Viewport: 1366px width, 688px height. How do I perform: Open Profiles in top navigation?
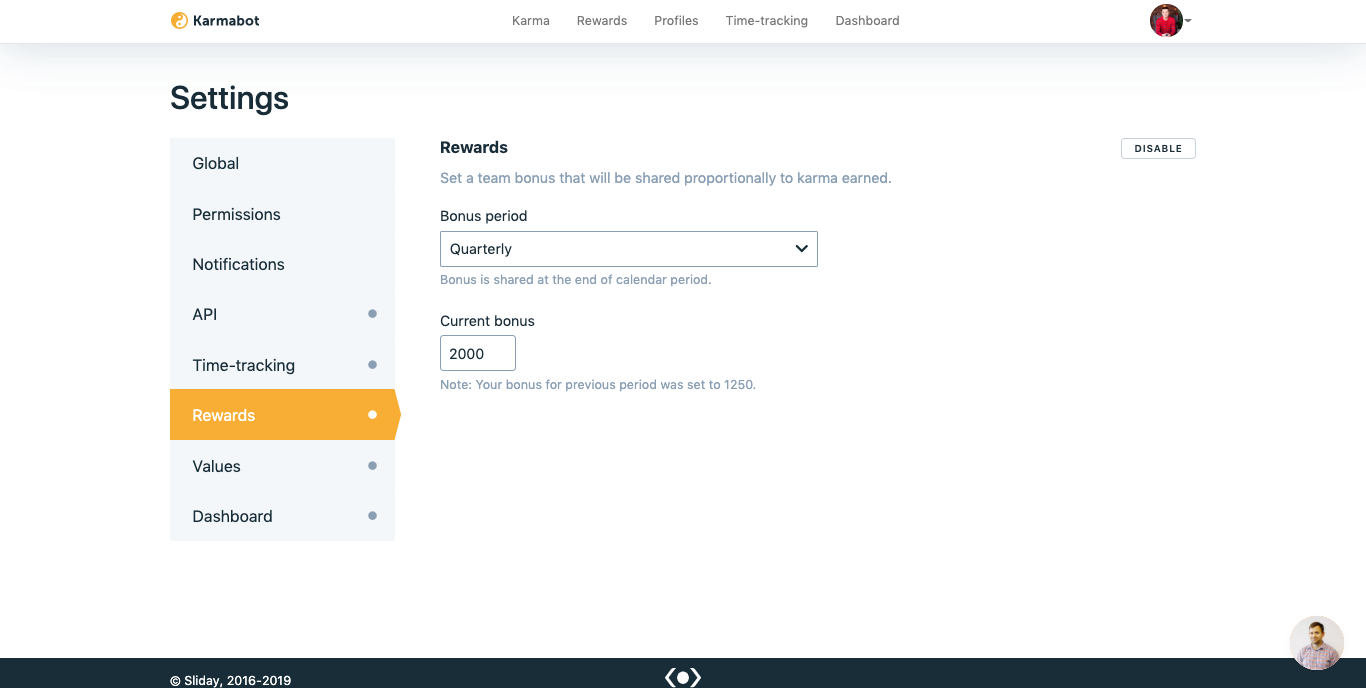click(x=676, y=20)
